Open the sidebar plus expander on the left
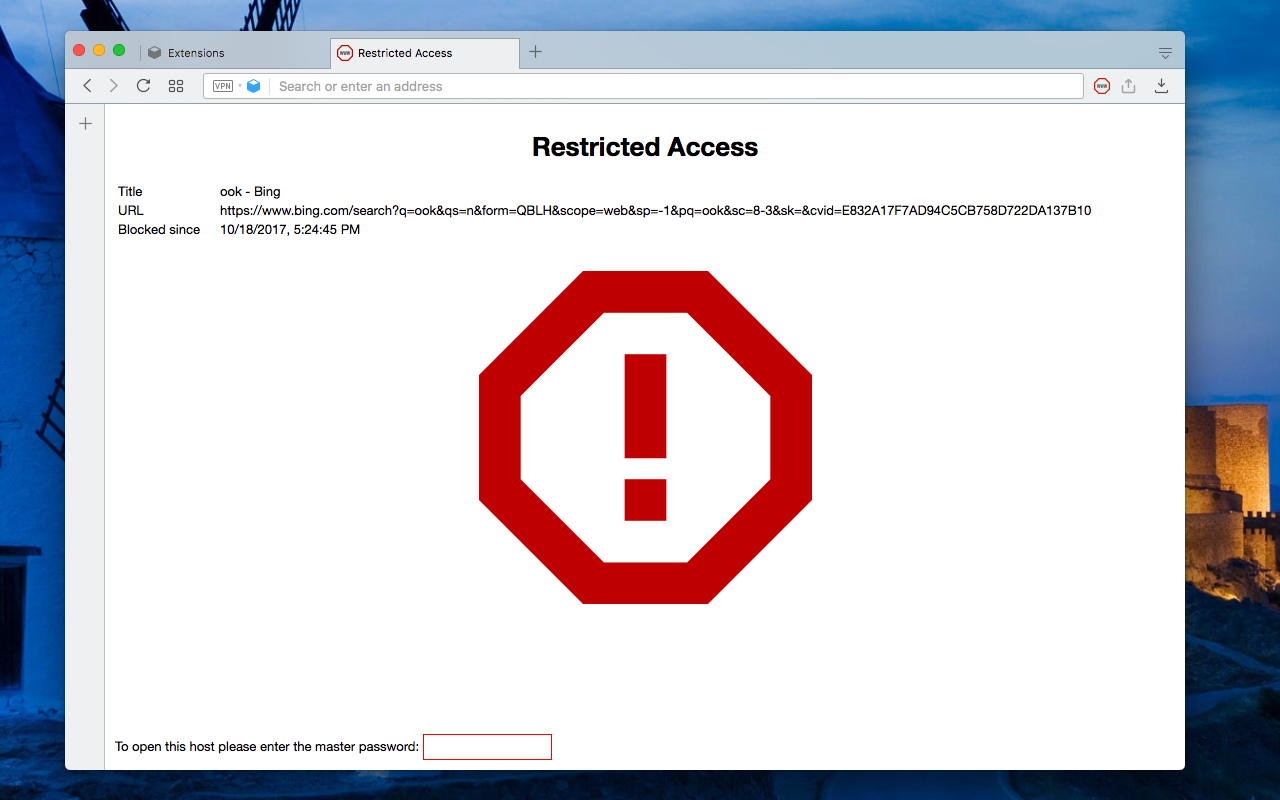Viewport: 1280px width, 800px height. [85, 123]
